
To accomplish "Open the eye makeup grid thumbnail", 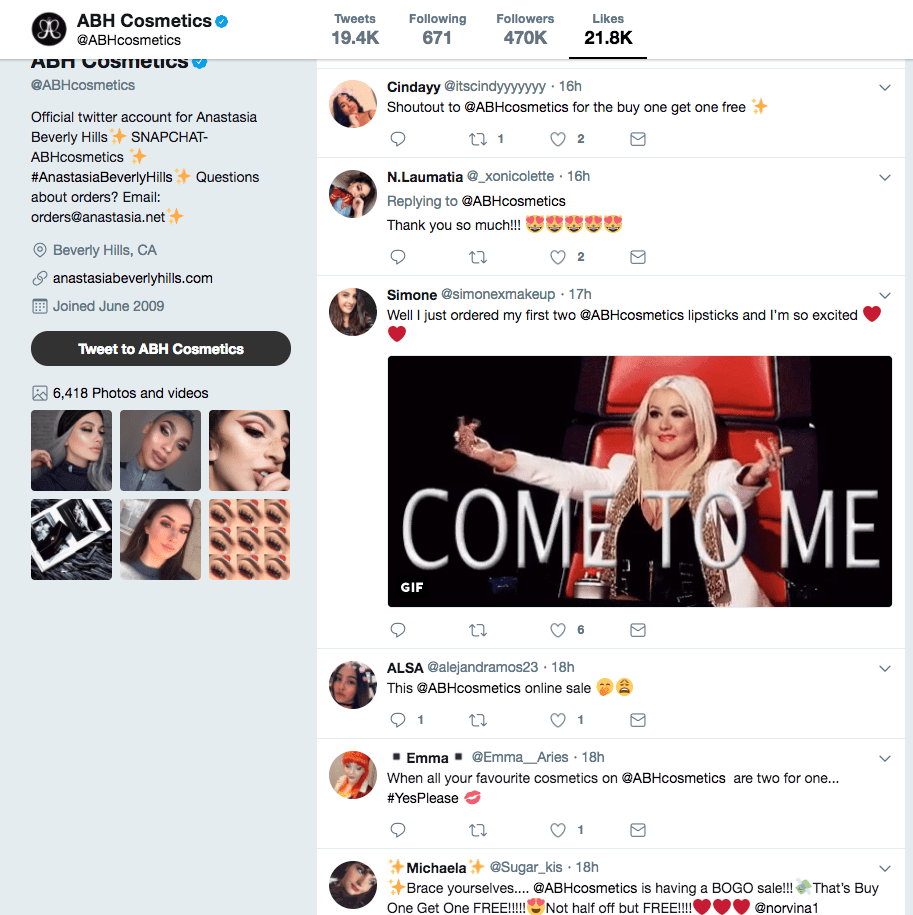I will [x=249, y=540].
